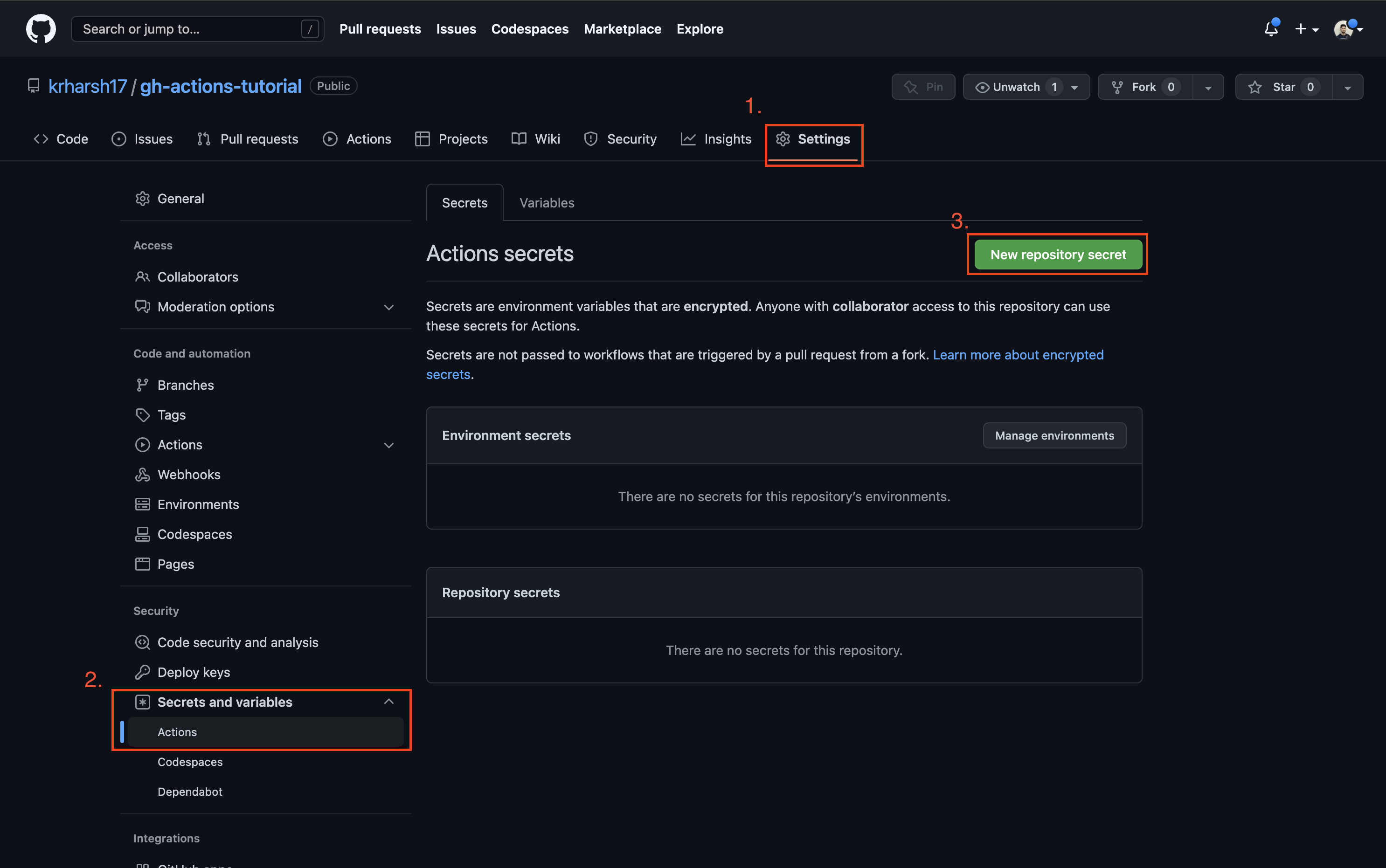Open the plus create-new menu
The image size is (1386, 868).
coord(1306,29)
